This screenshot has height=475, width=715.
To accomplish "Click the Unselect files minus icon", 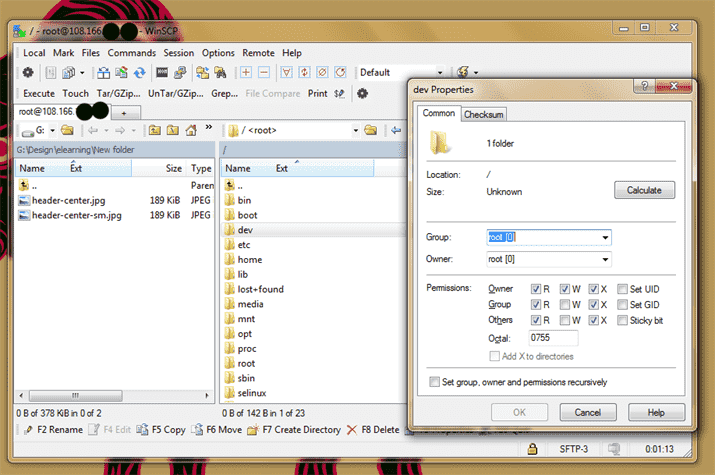I will click(264, 72).
